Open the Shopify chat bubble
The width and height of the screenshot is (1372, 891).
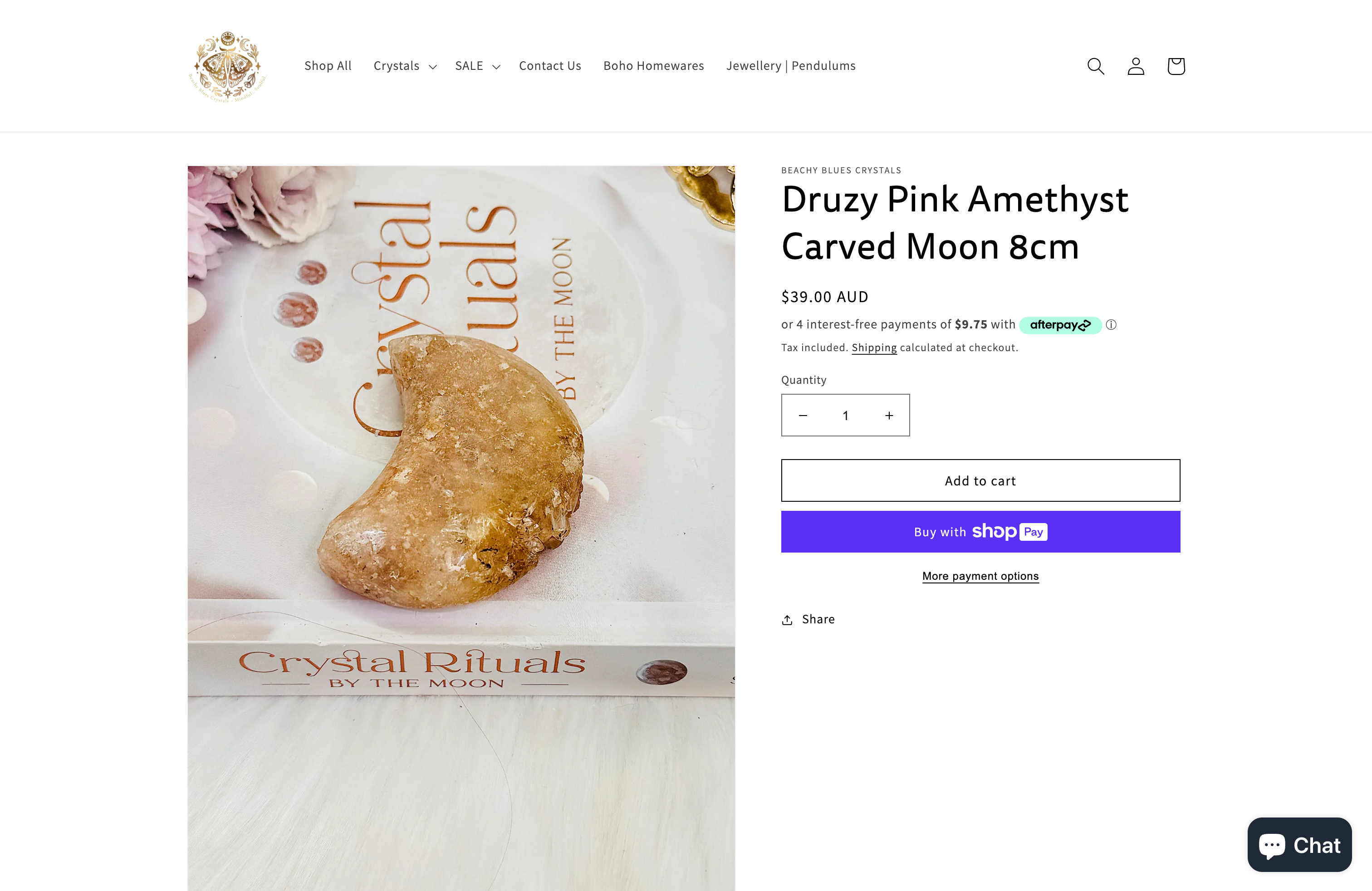click(x=1299, y=845)
